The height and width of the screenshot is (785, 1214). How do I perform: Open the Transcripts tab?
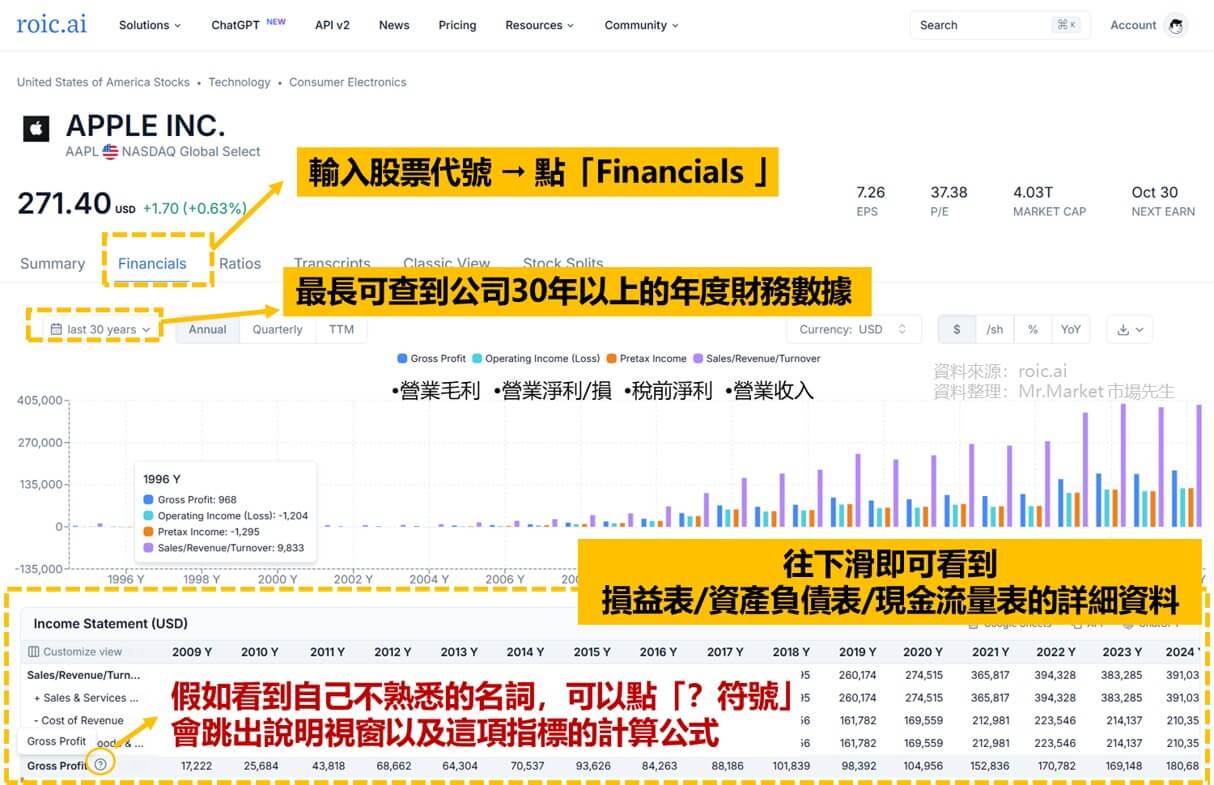pyautogui.click(x=332, y=263)
